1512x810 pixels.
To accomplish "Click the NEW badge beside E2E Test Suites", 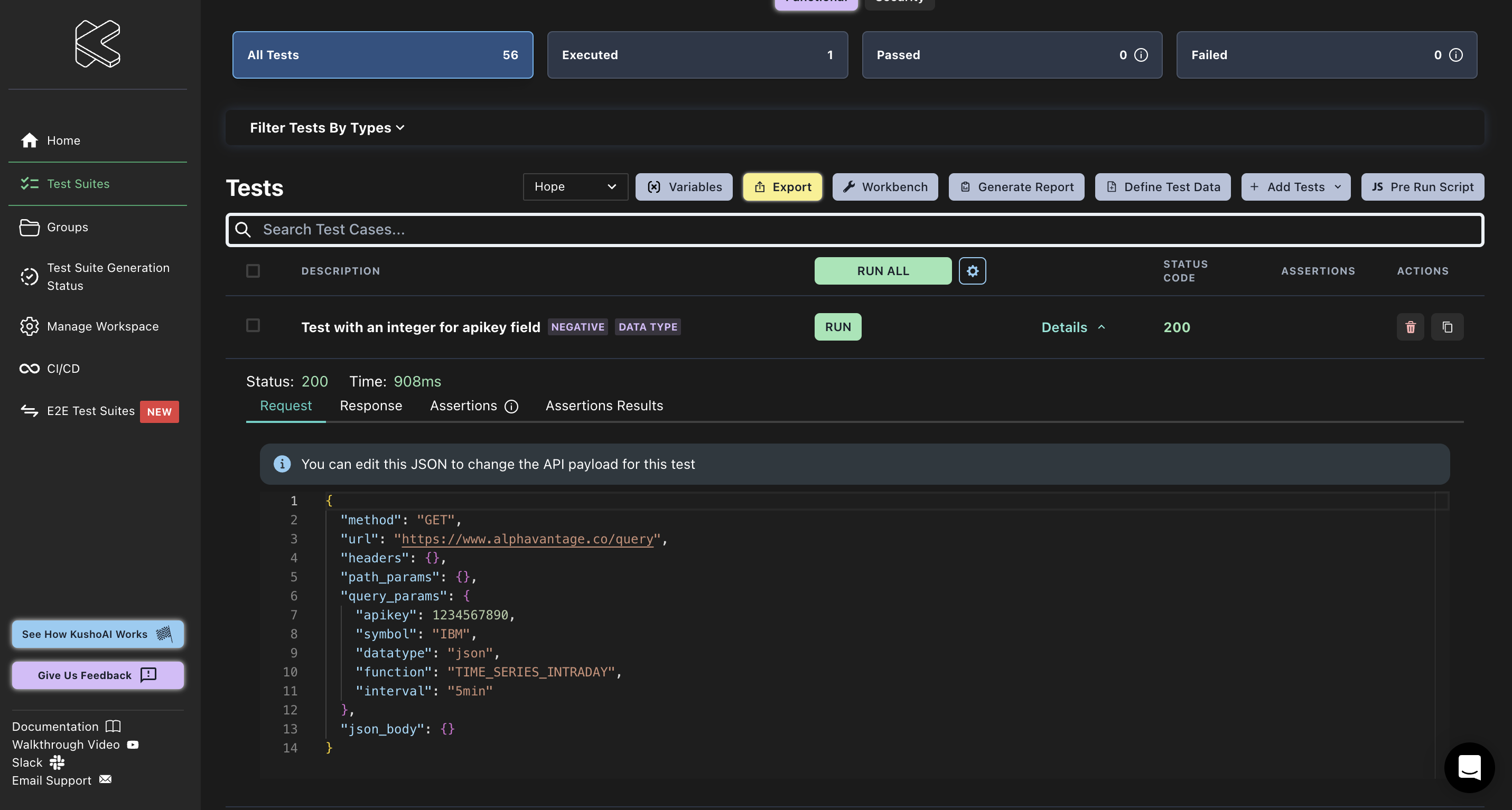I will (x=159, y=412).
